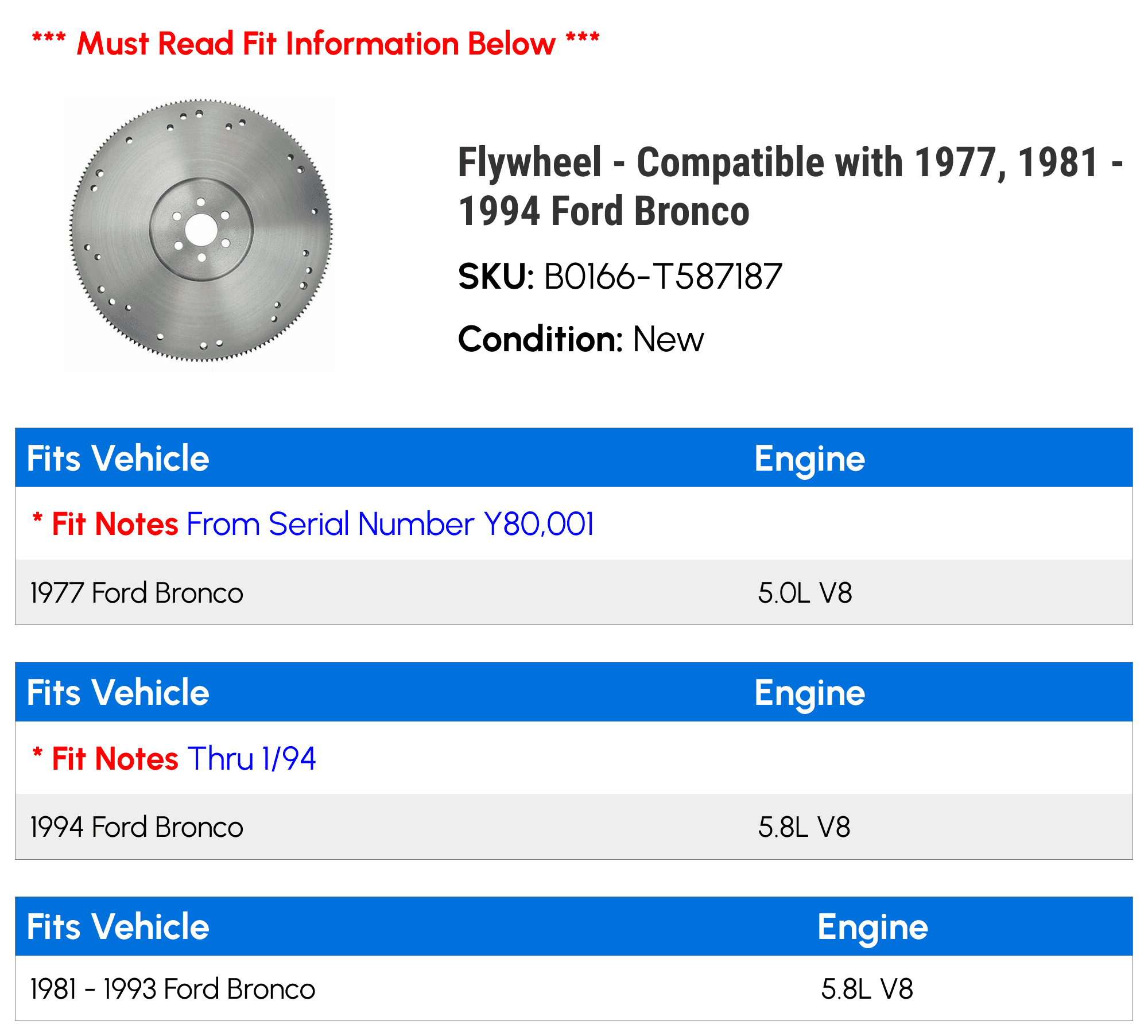Click the 1994 Bronco's 5.8L V8 cell

tap(804, 827)
